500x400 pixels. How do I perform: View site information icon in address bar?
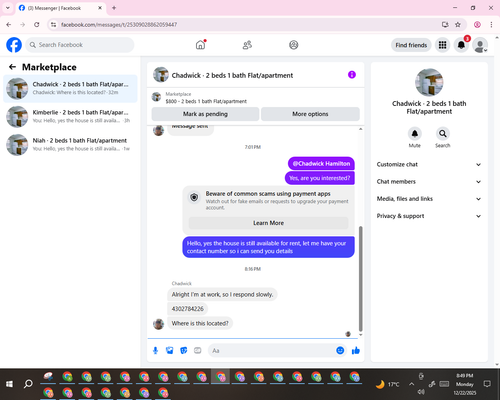(54, 25)
